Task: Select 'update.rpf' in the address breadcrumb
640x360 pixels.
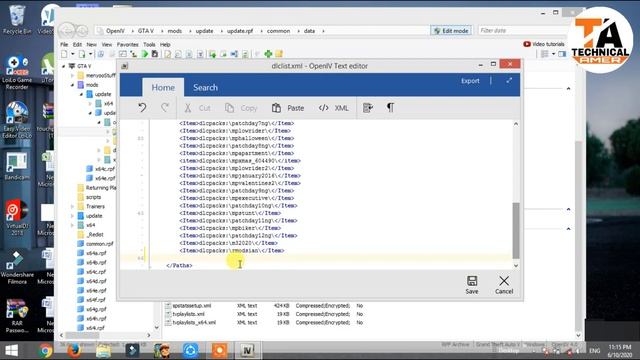Action: click(240, 31)
